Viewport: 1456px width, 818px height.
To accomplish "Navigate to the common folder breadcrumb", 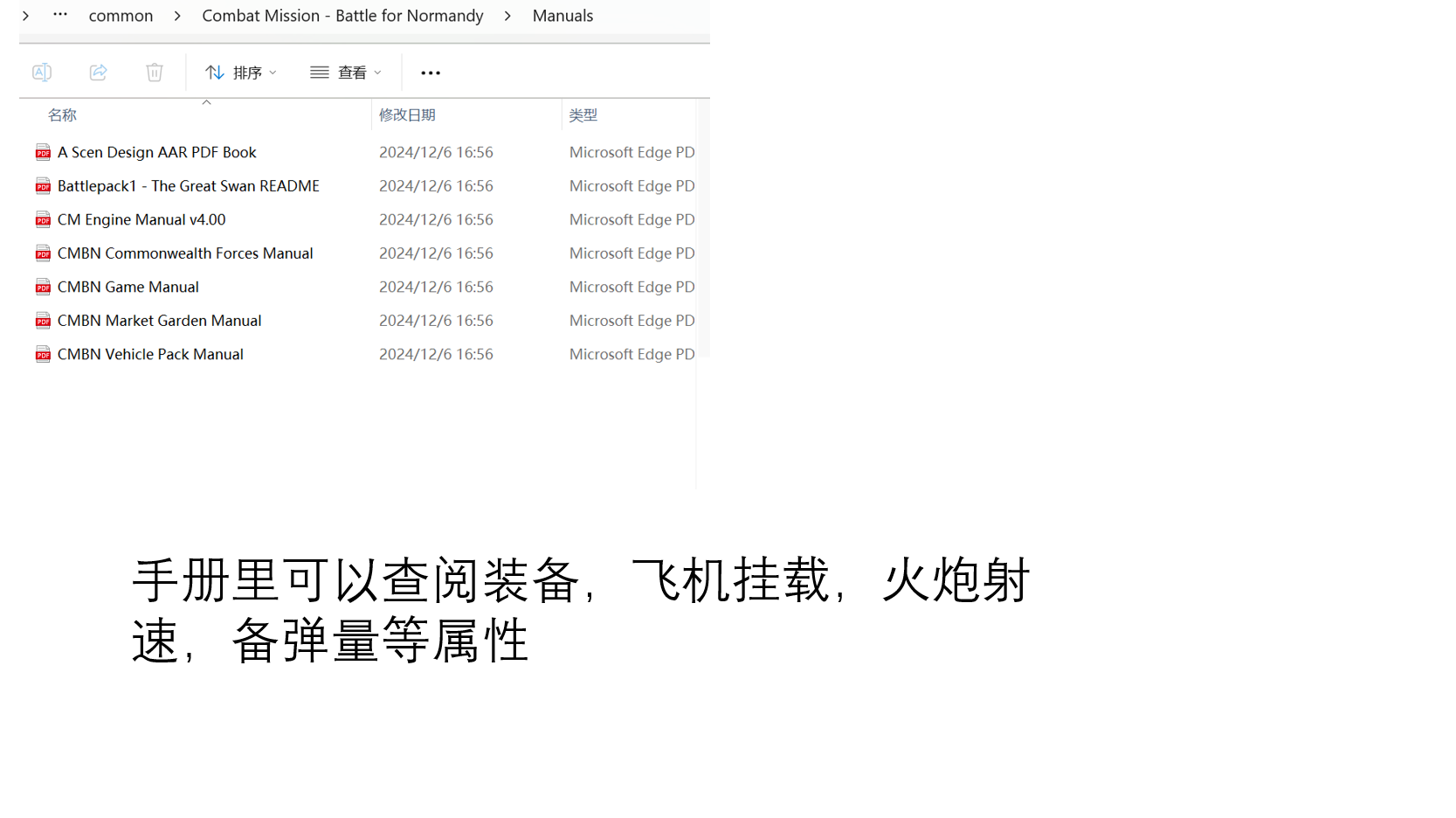I will tap(121, 16).
